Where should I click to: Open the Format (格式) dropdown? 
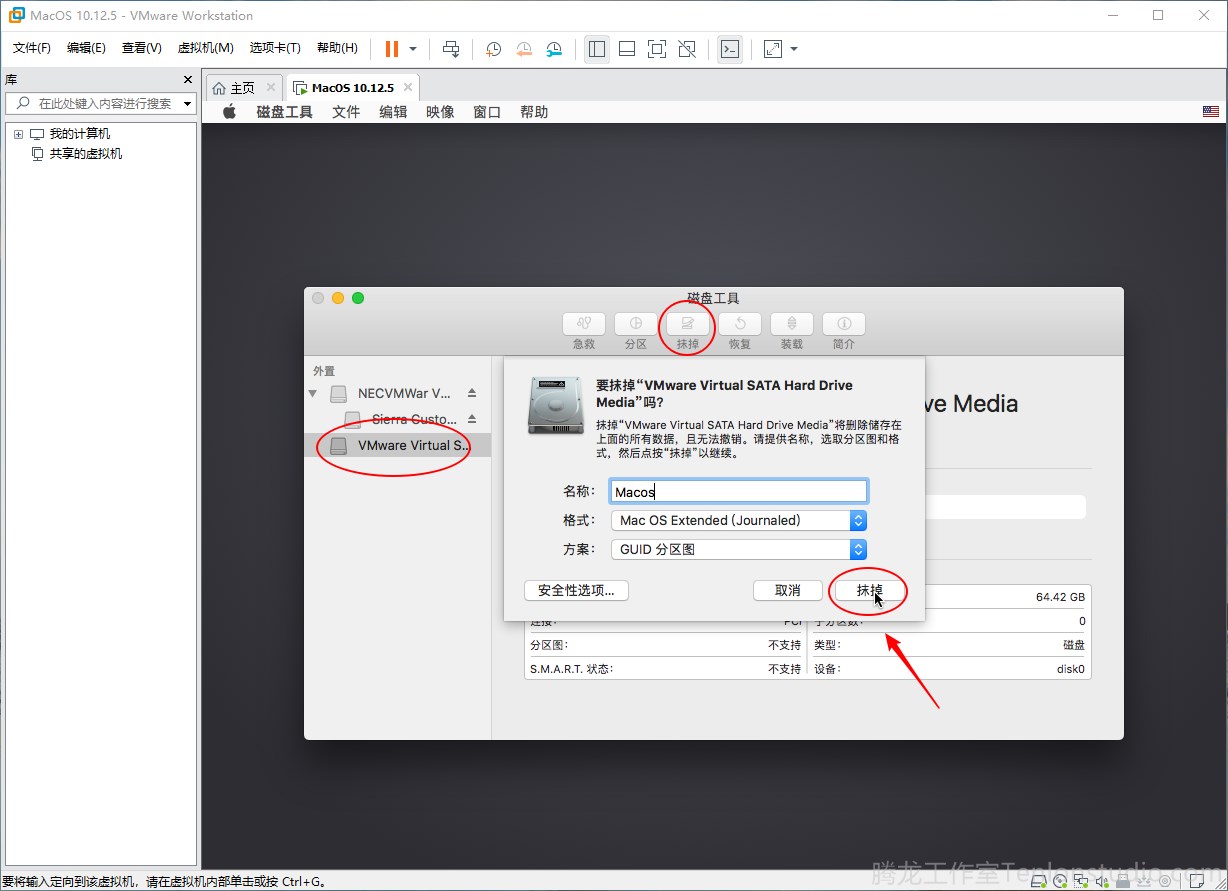click(738, 520)
